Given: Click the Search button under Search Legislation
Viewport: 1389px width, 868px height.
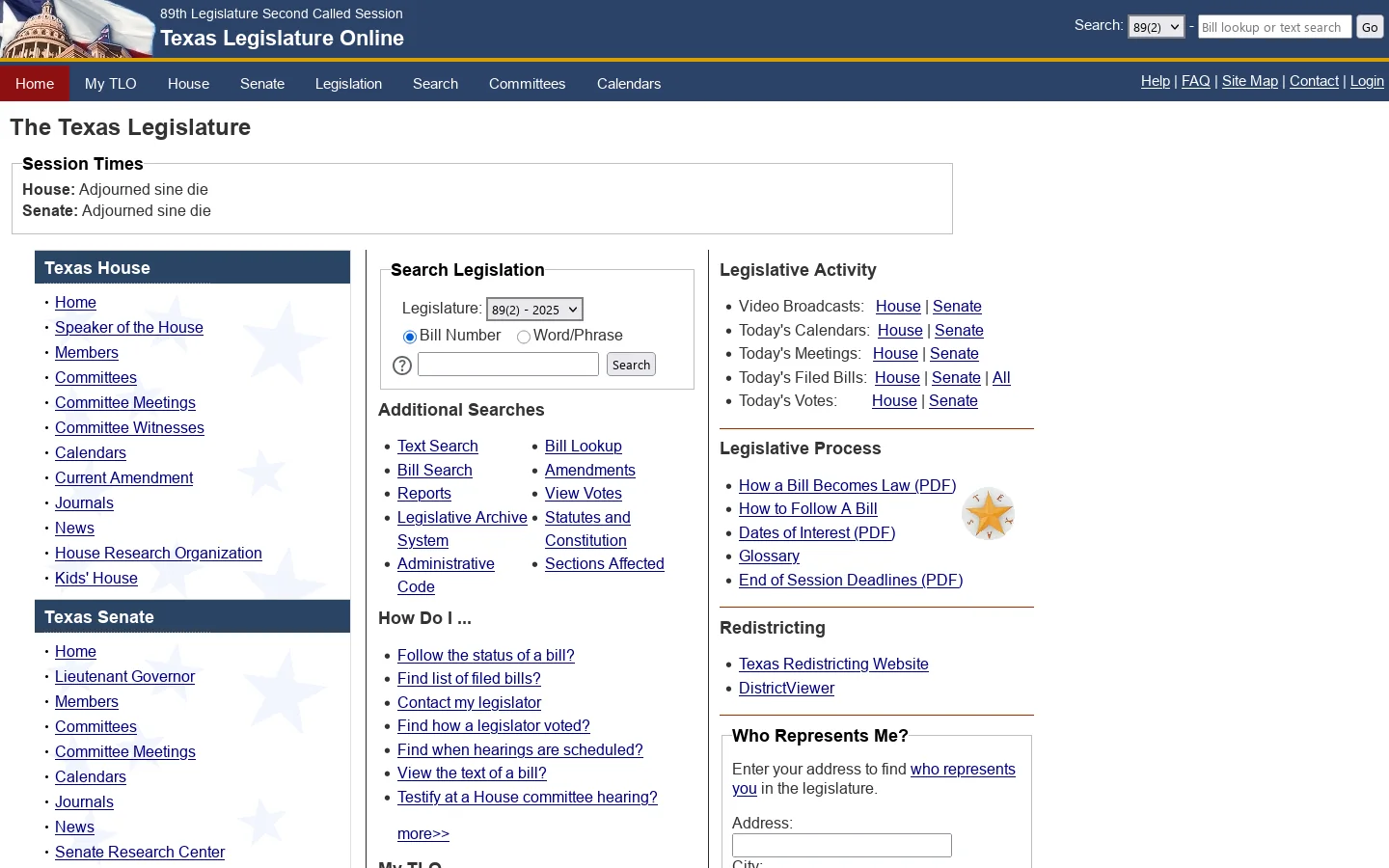Looking at the screenshot, I should 631,365.
